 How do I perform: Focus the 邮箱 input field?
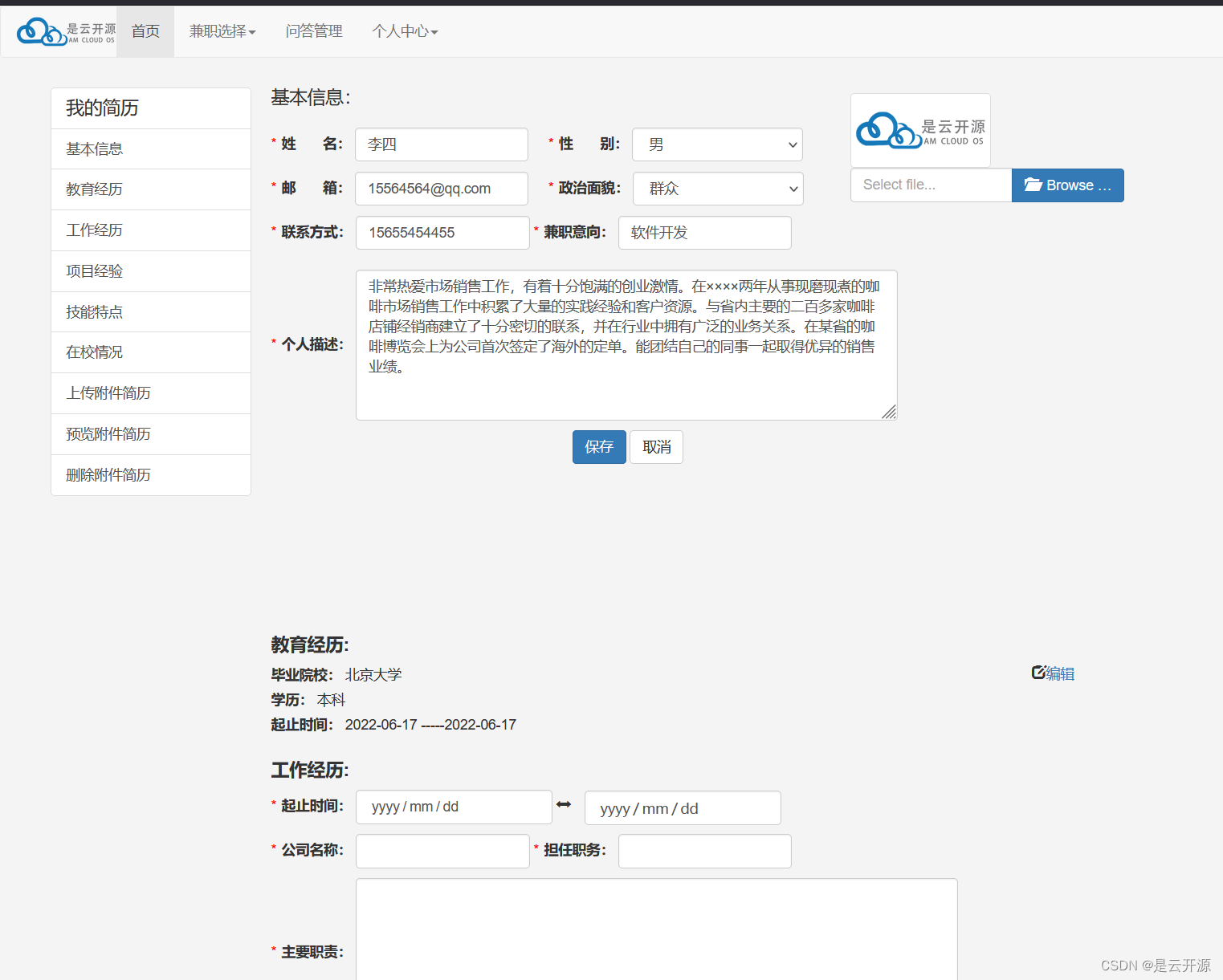(x=442, y=189)
